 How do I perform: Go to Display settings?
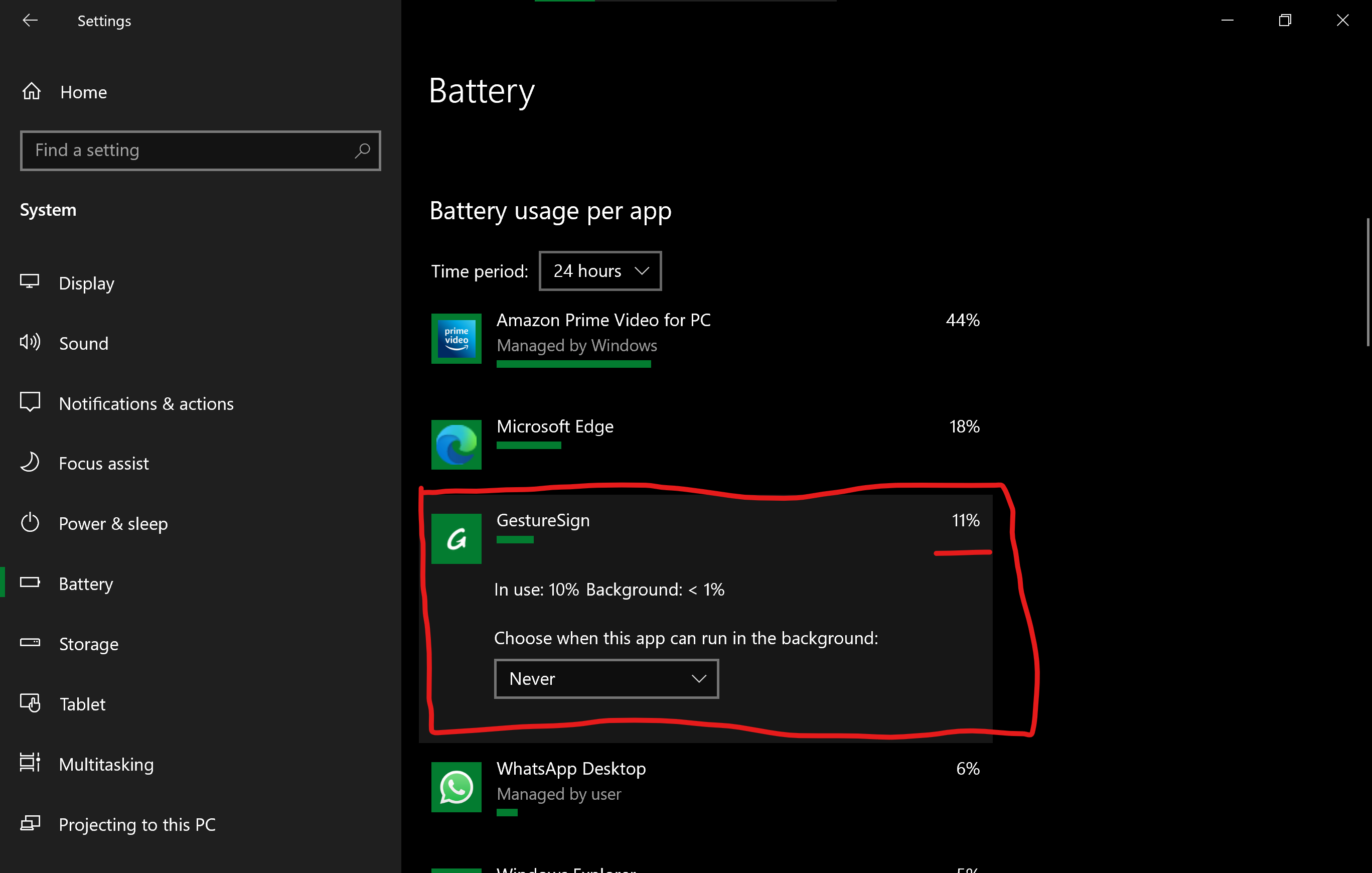click(87, 283)
